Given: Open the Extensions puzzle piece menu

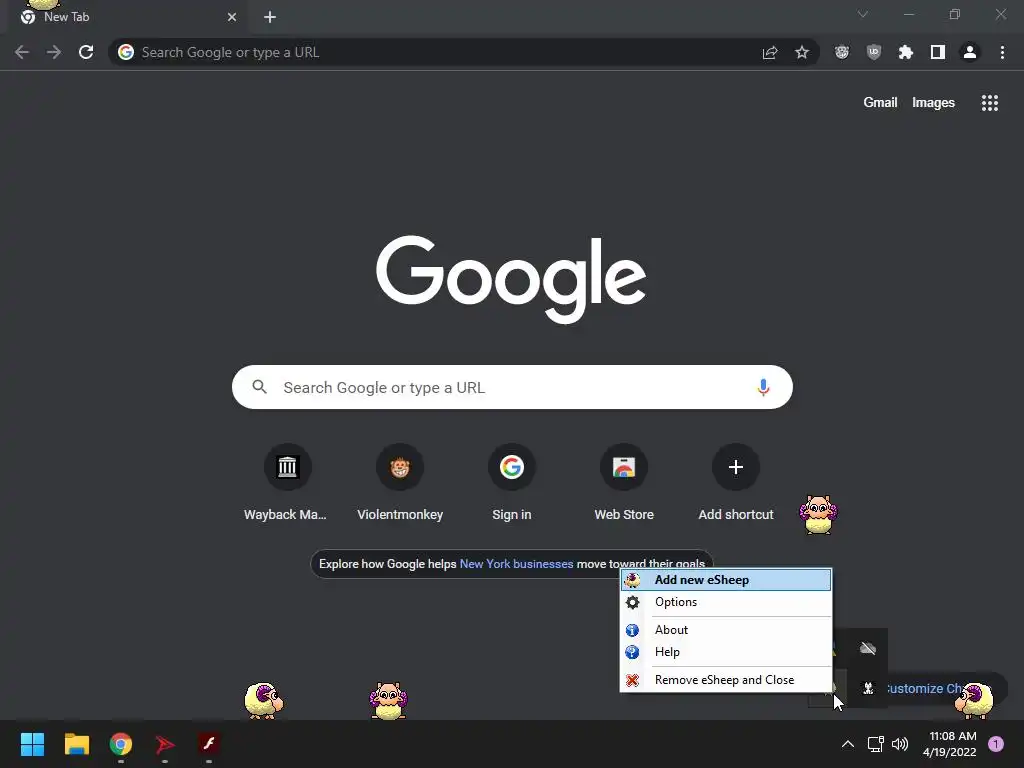Looking at the screenshot, I should (x=906, y=52).
